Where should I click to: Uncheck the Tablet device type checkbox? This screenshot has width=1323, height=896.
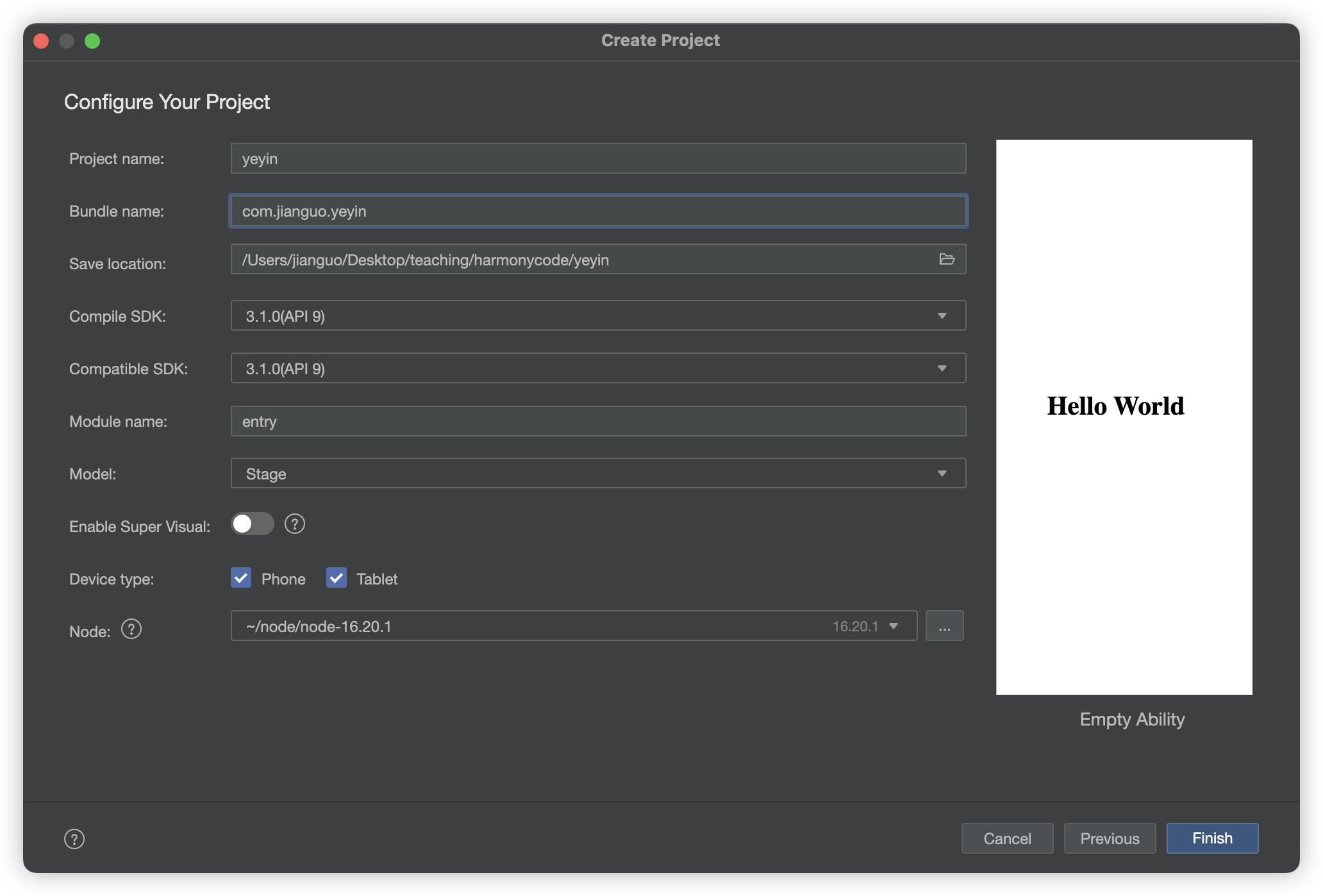(x=335, y=578)
